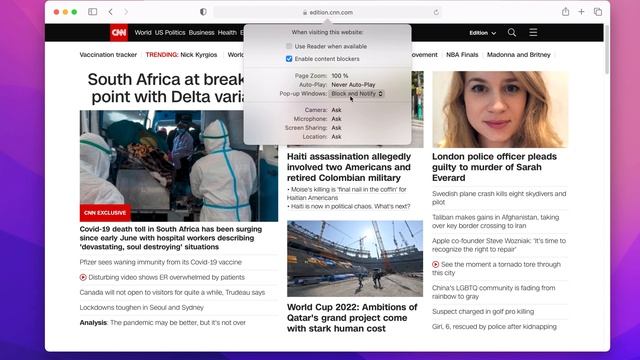Image resolution: width=640 pixels, height=360 pixels.
Task: Play the tornado video story icon
Action: (436, 264)
